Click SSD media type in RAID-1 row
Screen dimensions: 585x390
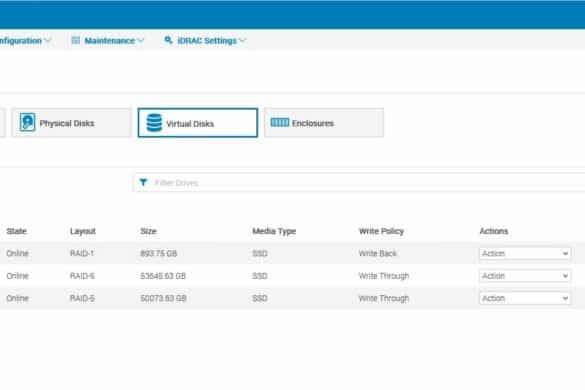pyautogui.click(x=260, y=253)
